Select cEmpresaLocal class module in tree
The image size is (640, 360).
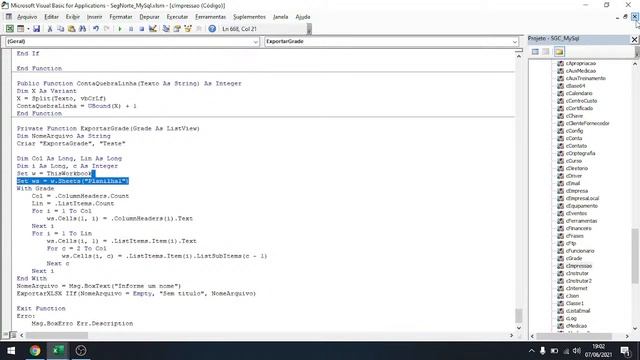(x=582, y=198)
